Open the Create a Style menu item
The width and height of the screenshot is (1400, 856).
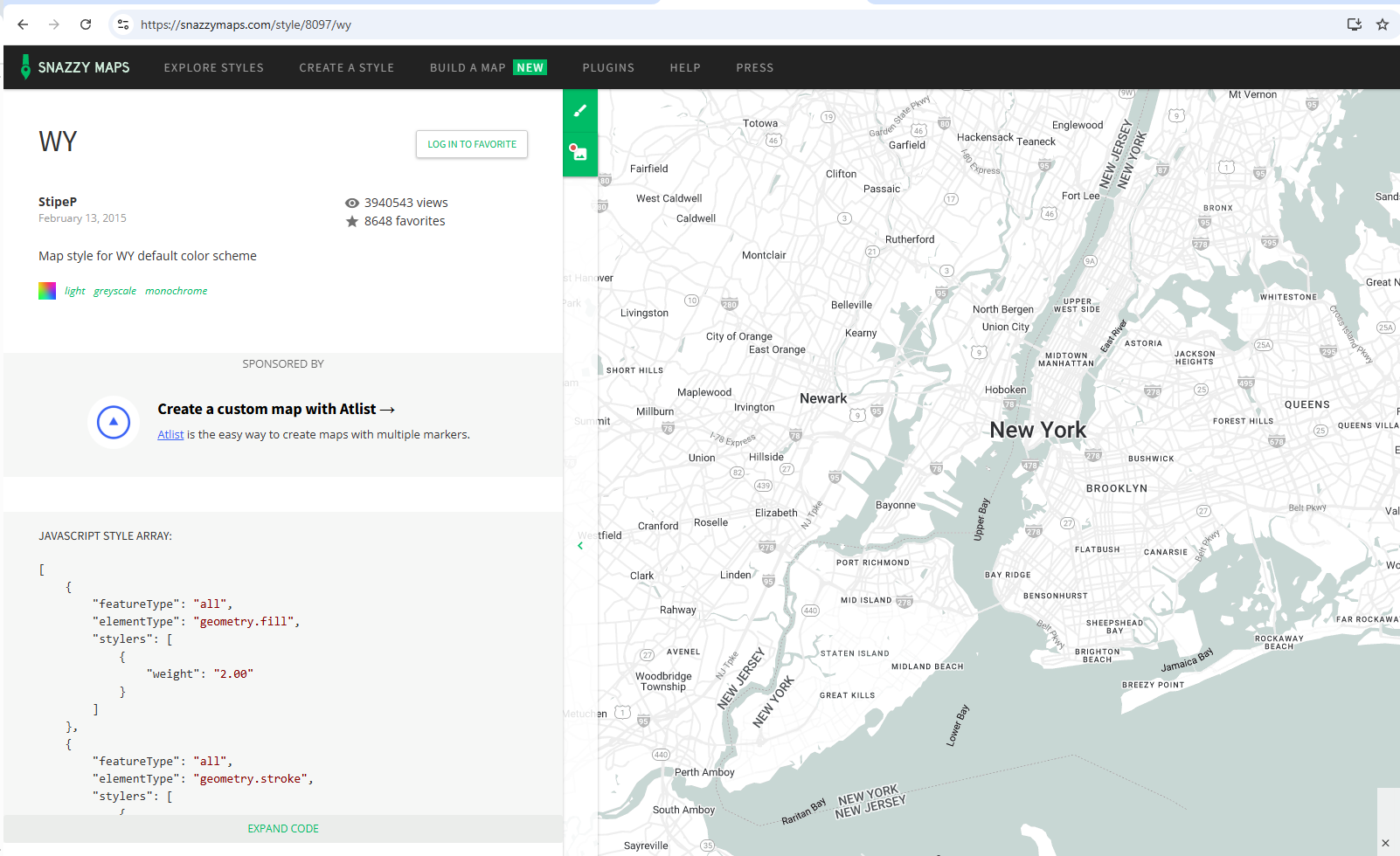tap(346, 67)
